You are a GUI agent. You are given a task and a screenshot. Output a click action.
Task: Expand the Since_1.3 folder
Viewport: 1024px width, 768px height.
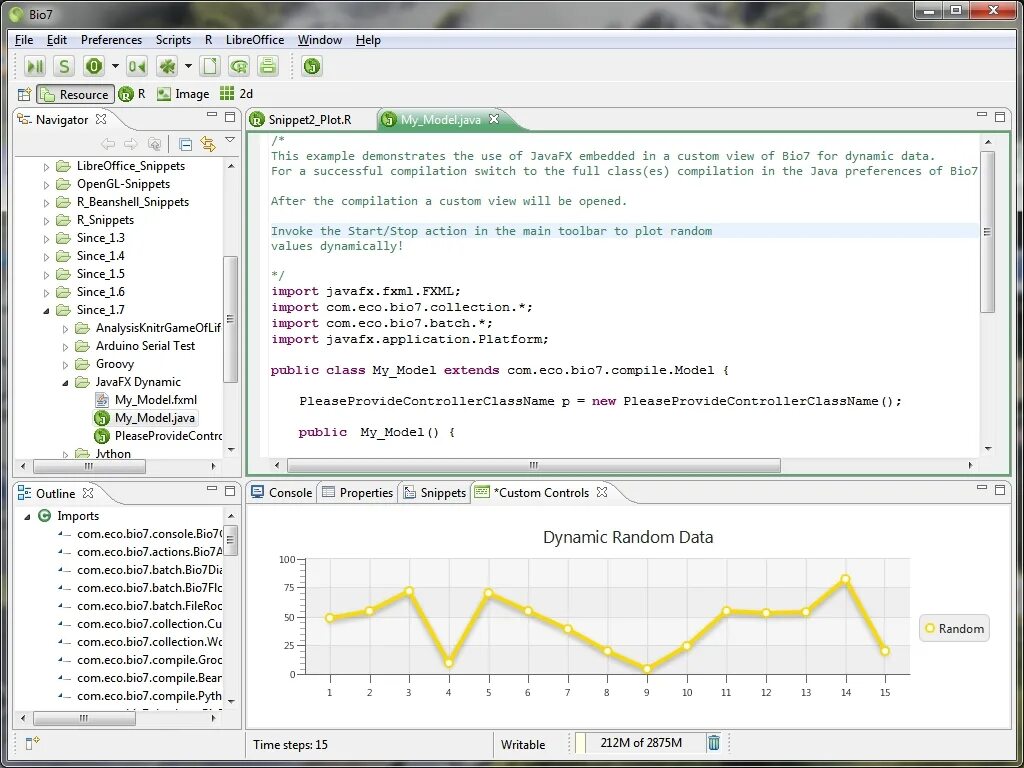[x=46, y=239]
